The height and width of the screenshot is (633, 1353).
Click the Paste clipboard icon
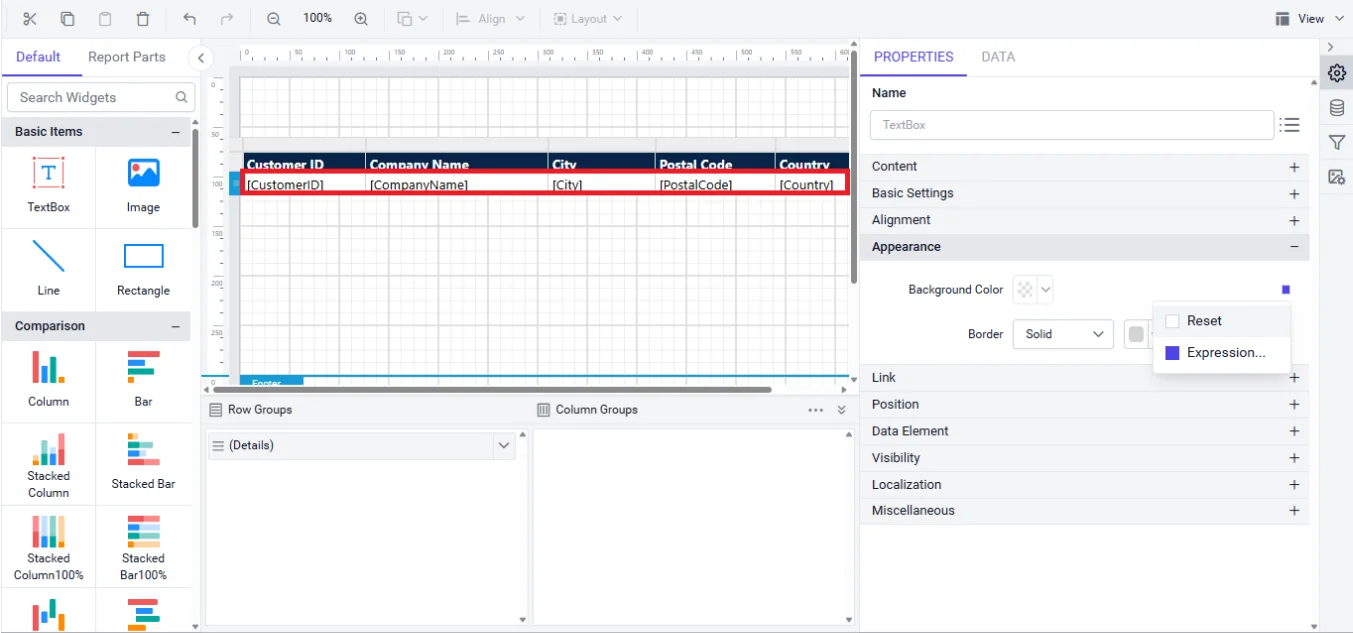pos(105,19)
